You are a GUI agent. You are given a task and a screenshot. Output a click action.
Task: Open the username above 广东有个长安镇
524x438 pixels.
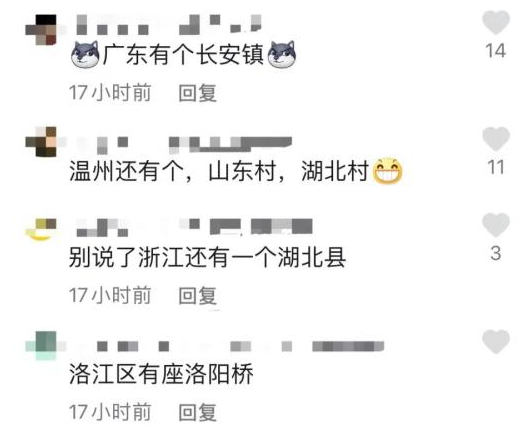[169, 25]
